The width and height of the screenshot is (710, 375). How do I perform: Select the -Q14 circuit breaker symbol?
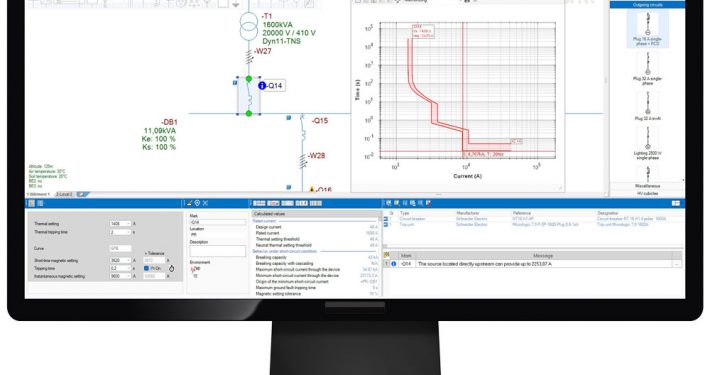(249, 96)
